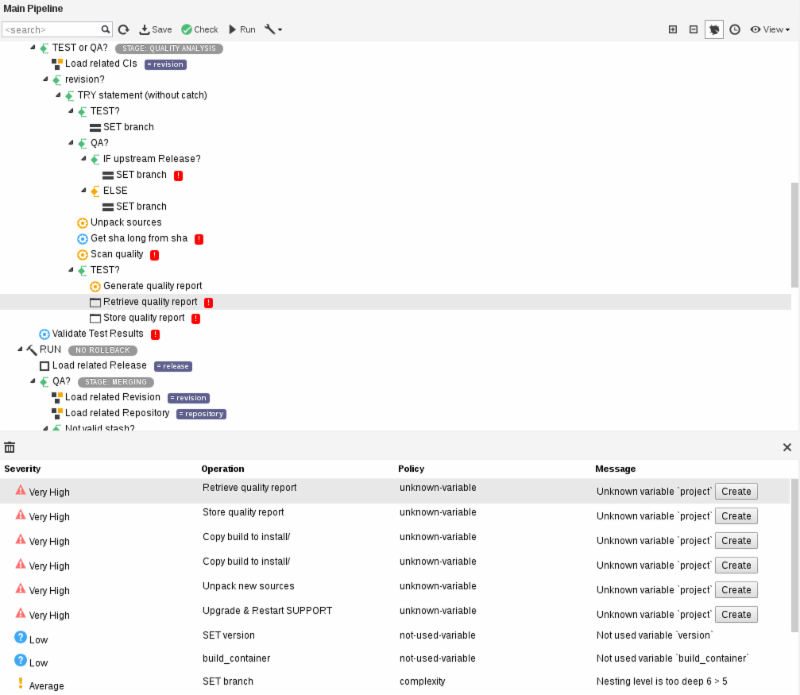Click the RUN hammer icon
This screenshot has height=695, width=800.
tap(32, 350)
